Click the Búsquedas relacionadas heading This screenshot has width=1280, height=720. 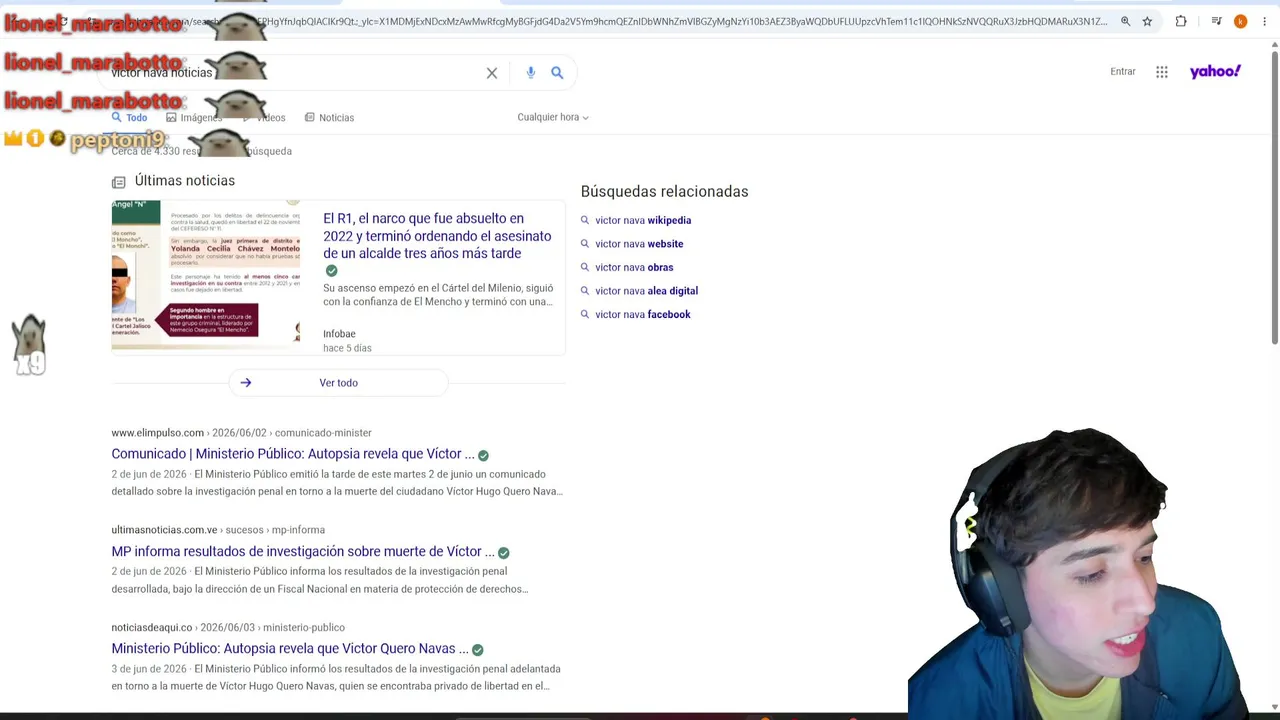click(664, 192)
